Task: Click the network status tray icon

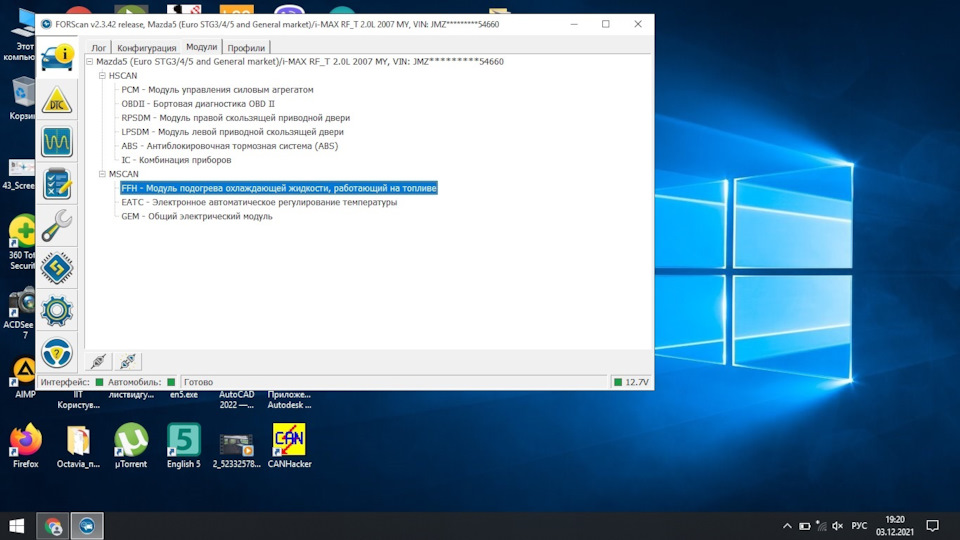Action: (821, 525)
